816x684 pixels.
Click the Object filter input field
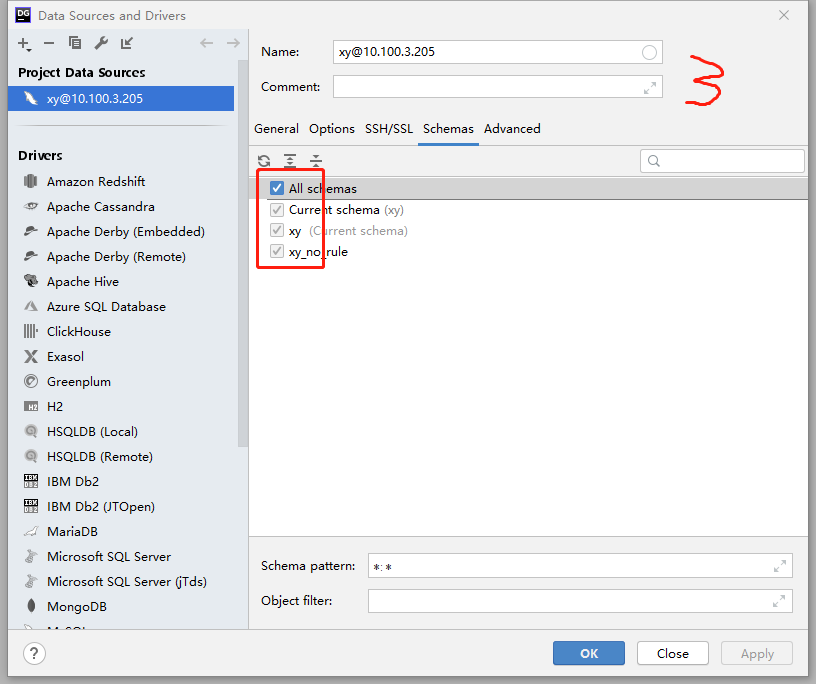click(x=580, y=601)
